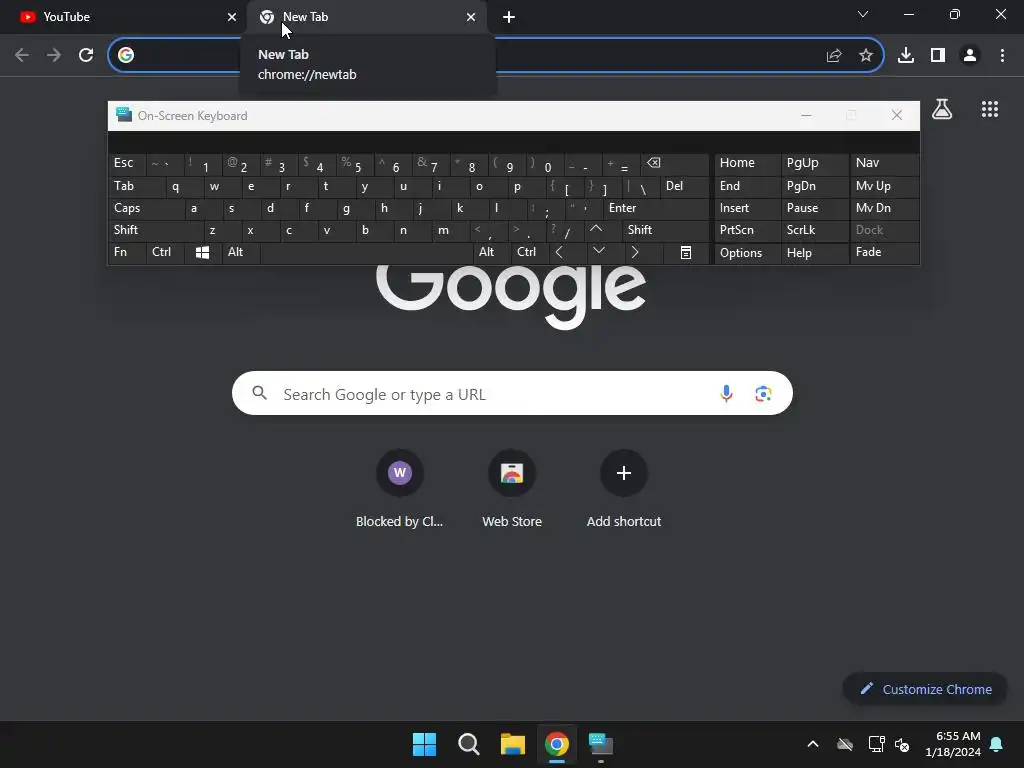Open Options on the On-Screen Keyboard
This screenshot has height=768, width=1024.
[x=747, y=253]
